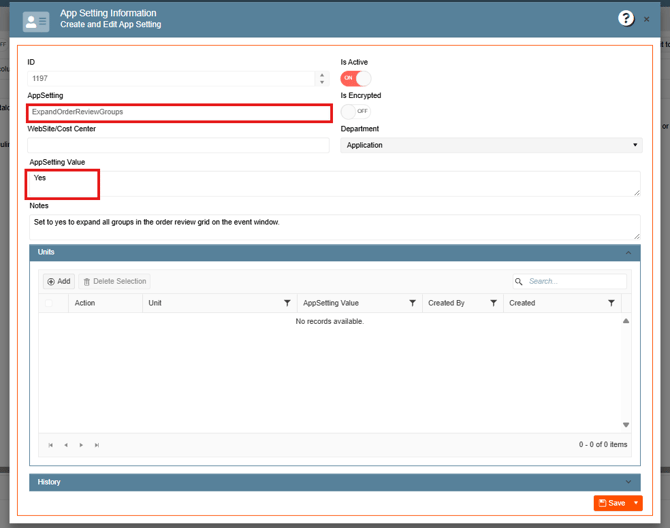Open the AppSetting Value column filter
Image resolution: width=670 pixels, height=528 pixels.
pos(412,303)
